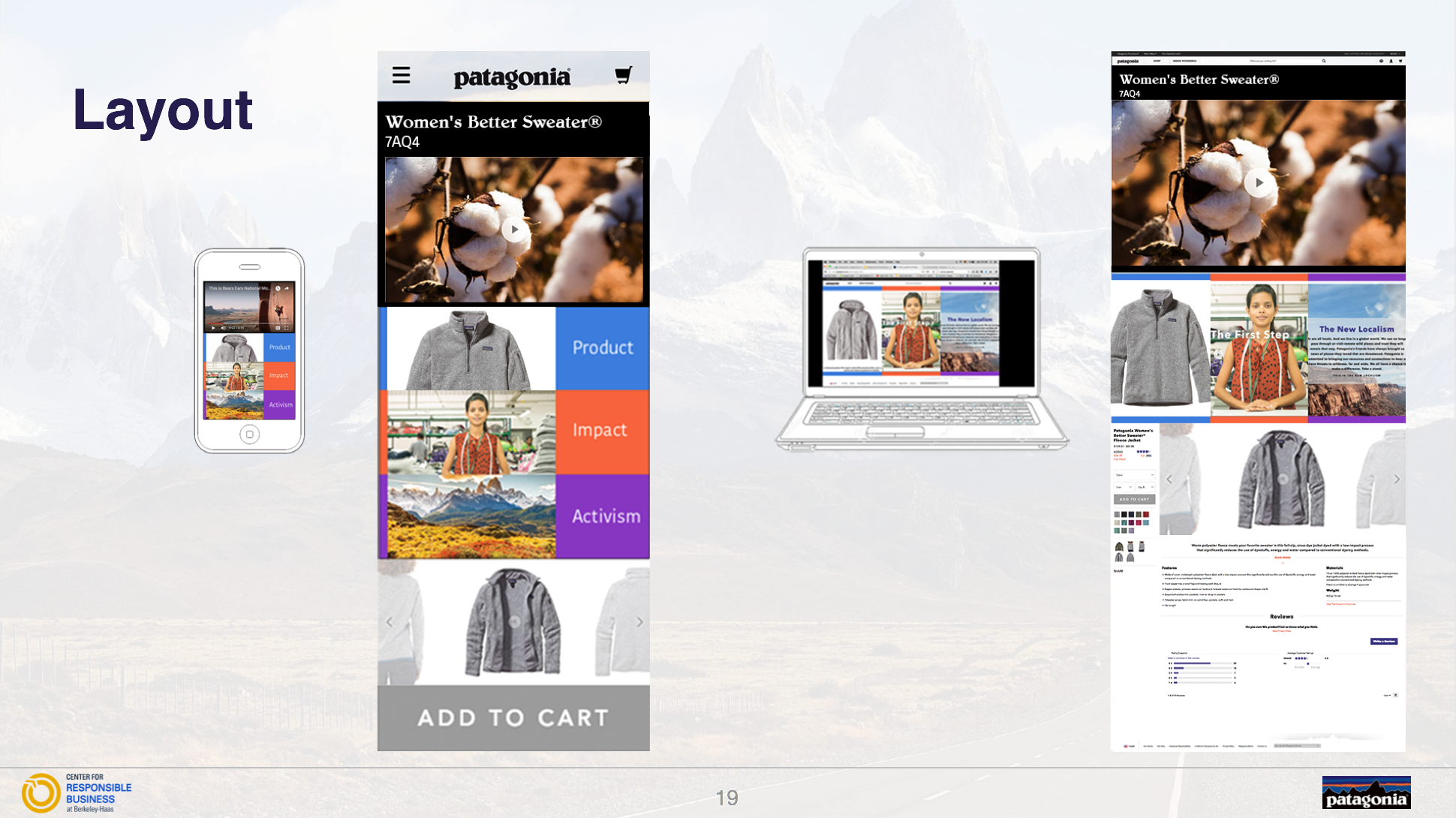The width and height of the screenshot is (1456, 818).
Task: Click the 7AQ4 code in large mobile mockup
Action: (402, 142)
